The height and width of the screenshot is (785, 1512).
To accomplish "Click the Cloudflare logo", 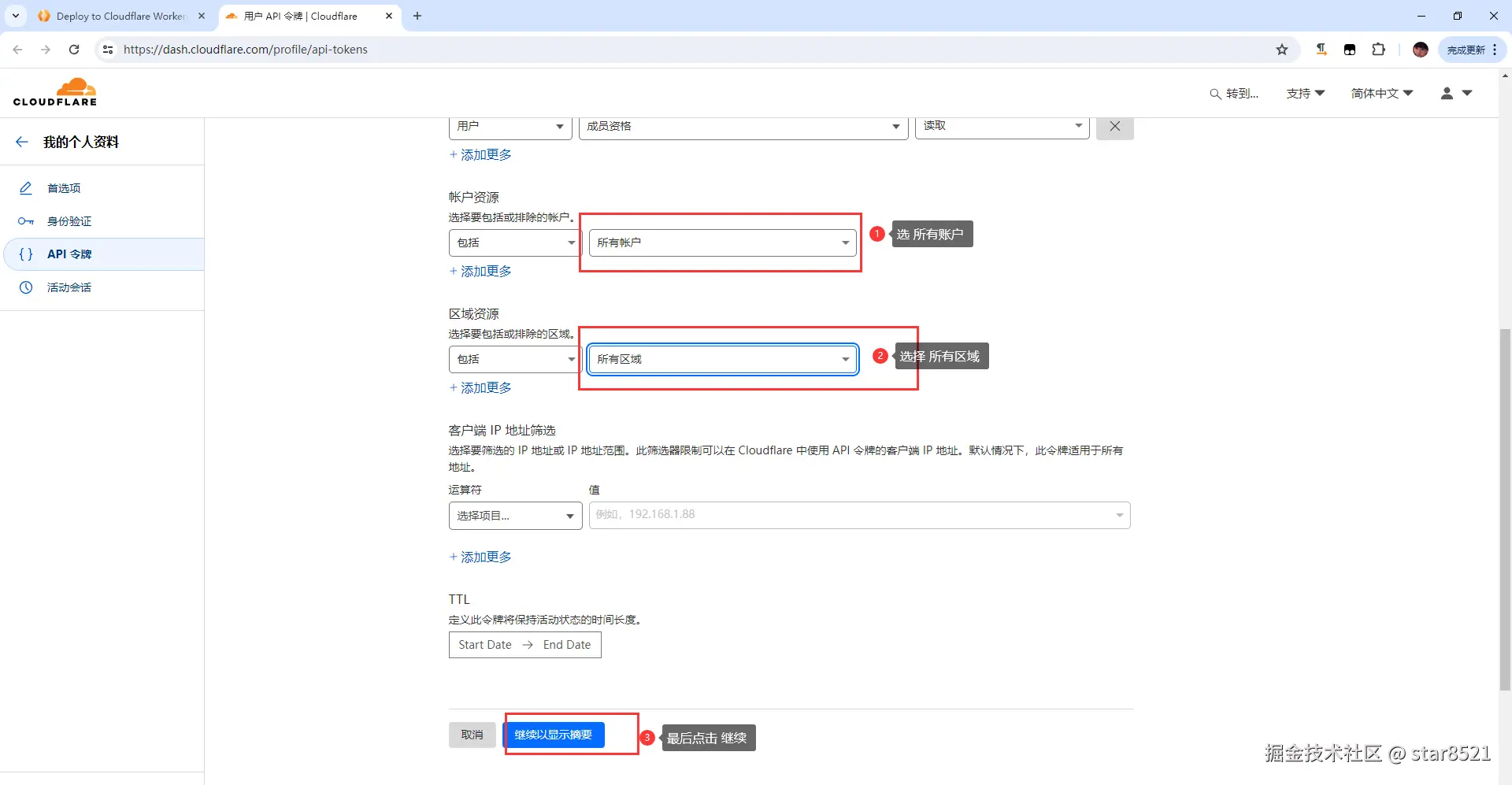I will click(55, 92).
